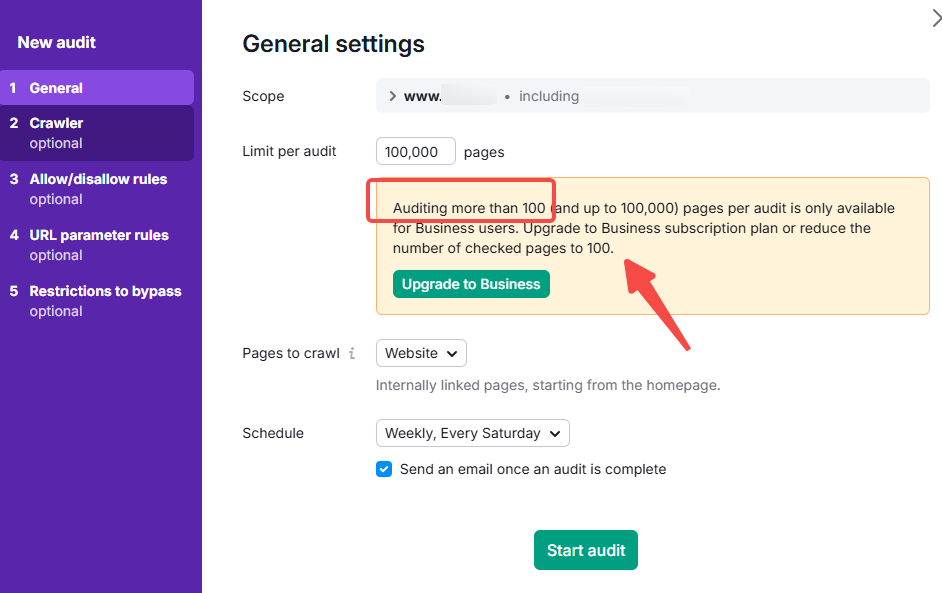Close the New audit dialog
942x593 pixels.
tap(936, 17)
